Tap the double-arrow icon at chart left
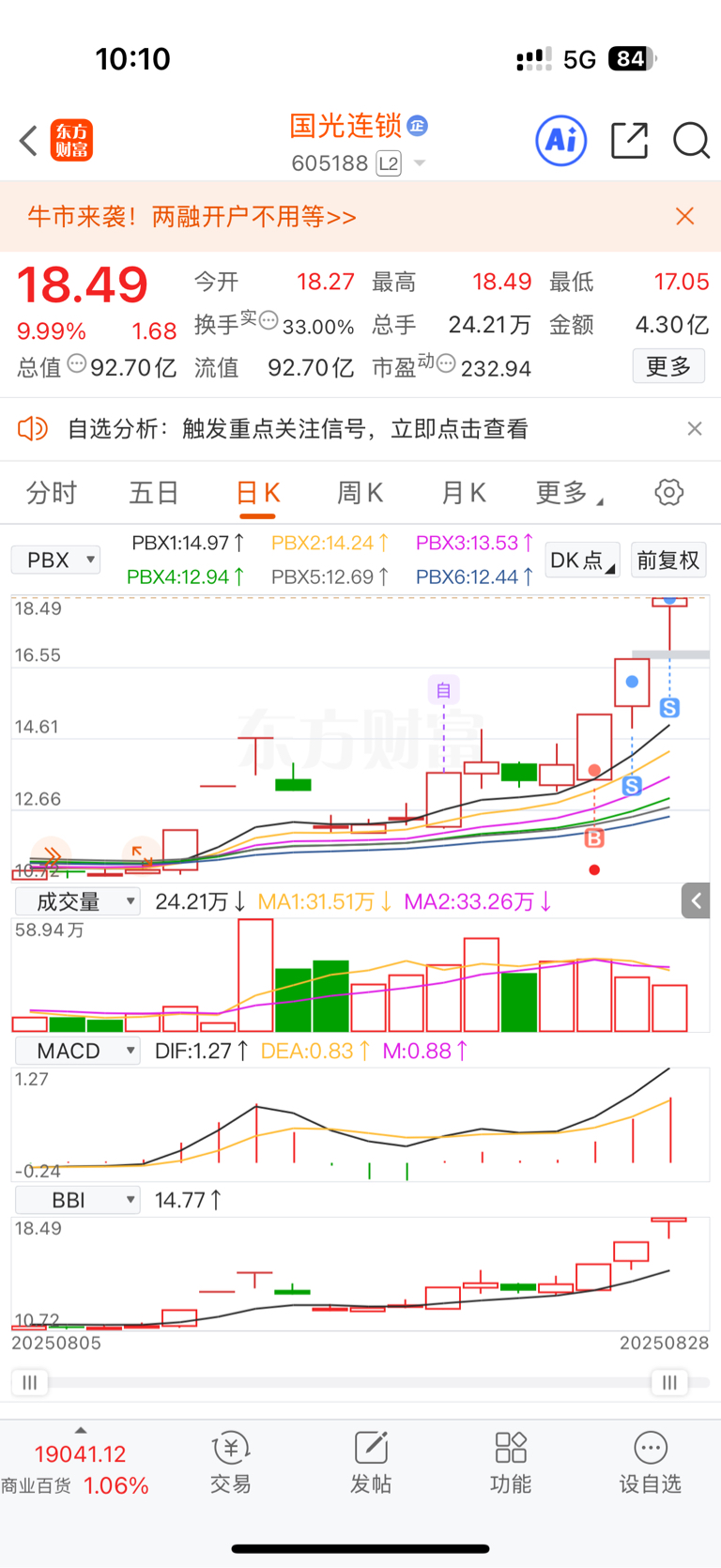The height and width of the screenshot is (1568, 721). (x=51, y=855)
